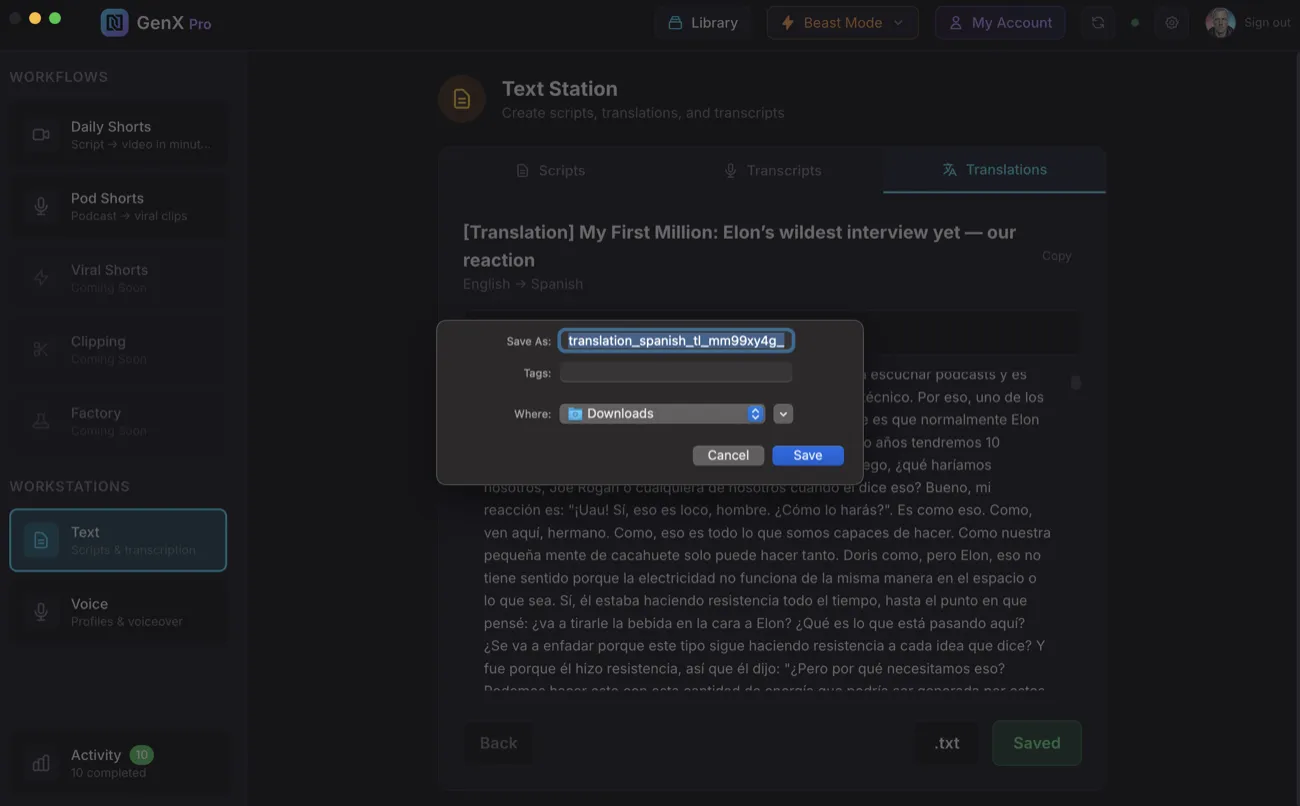This screenshot has height=806, width=1300.
Task: Open the Downloads location dropdown
Action: pos(662,413)
